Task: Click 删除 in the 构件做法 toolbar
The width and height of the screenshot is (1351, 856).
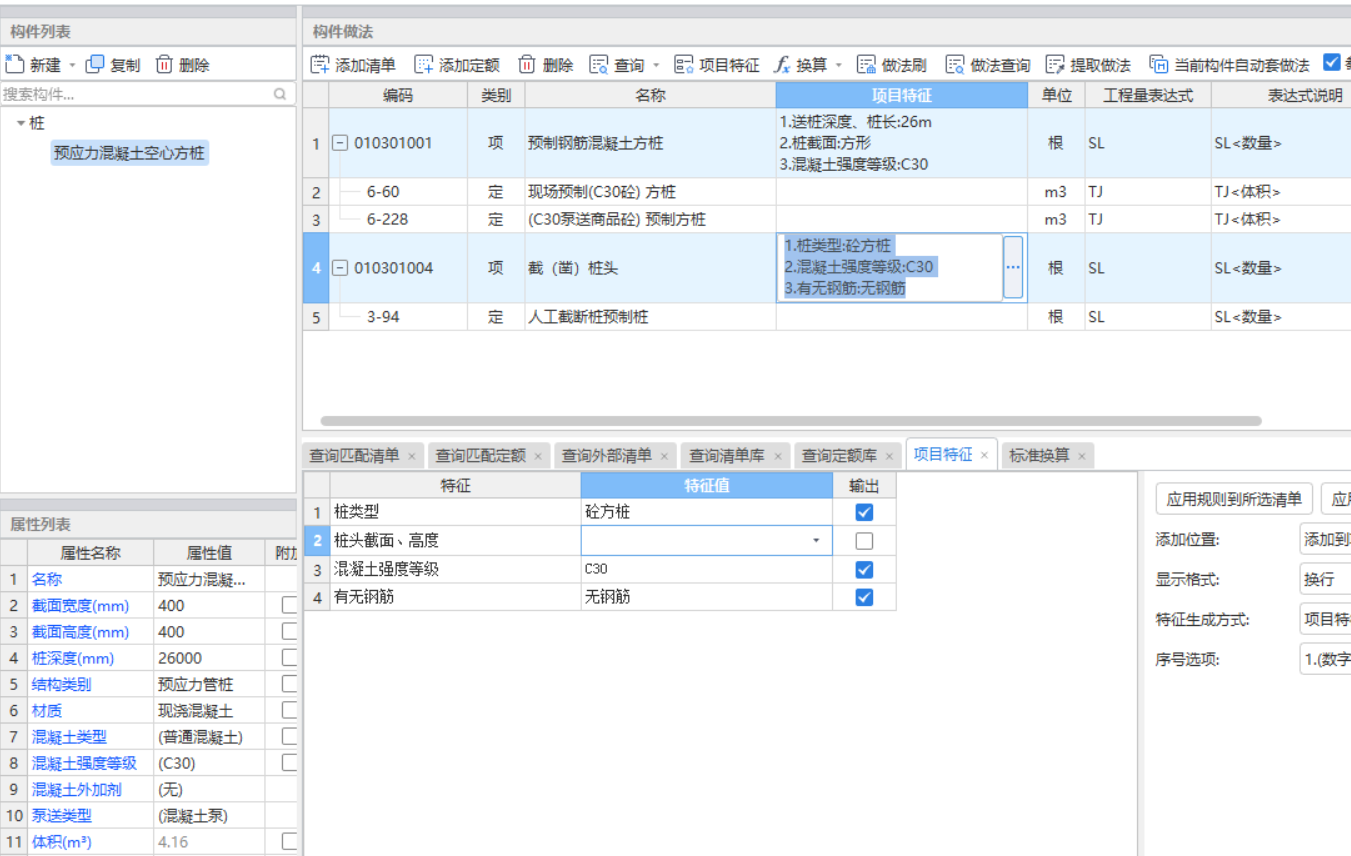Action: tap(546, 65)
